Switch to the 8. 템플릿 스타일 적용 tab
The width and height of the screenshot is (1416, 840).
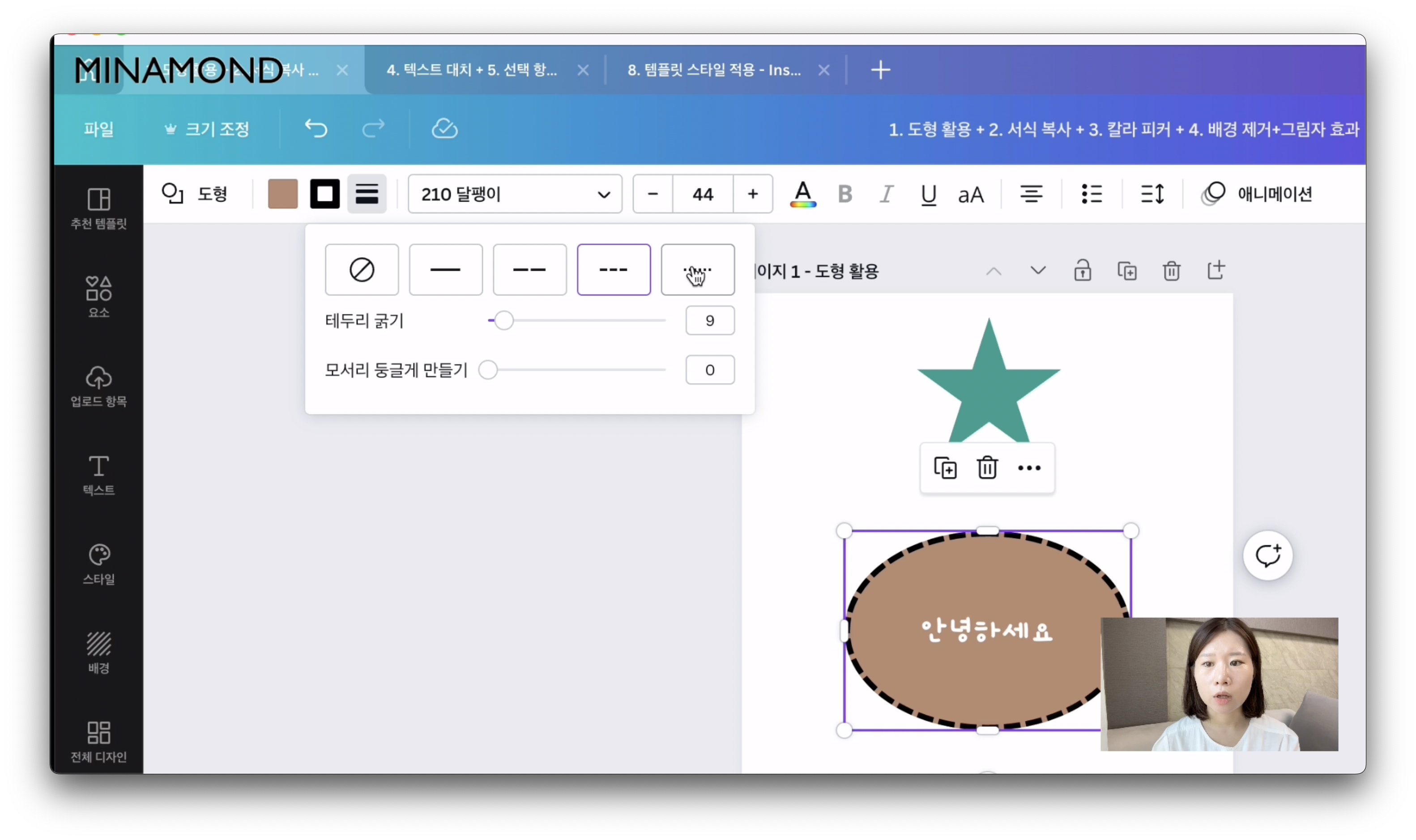[x=714, y=70]
